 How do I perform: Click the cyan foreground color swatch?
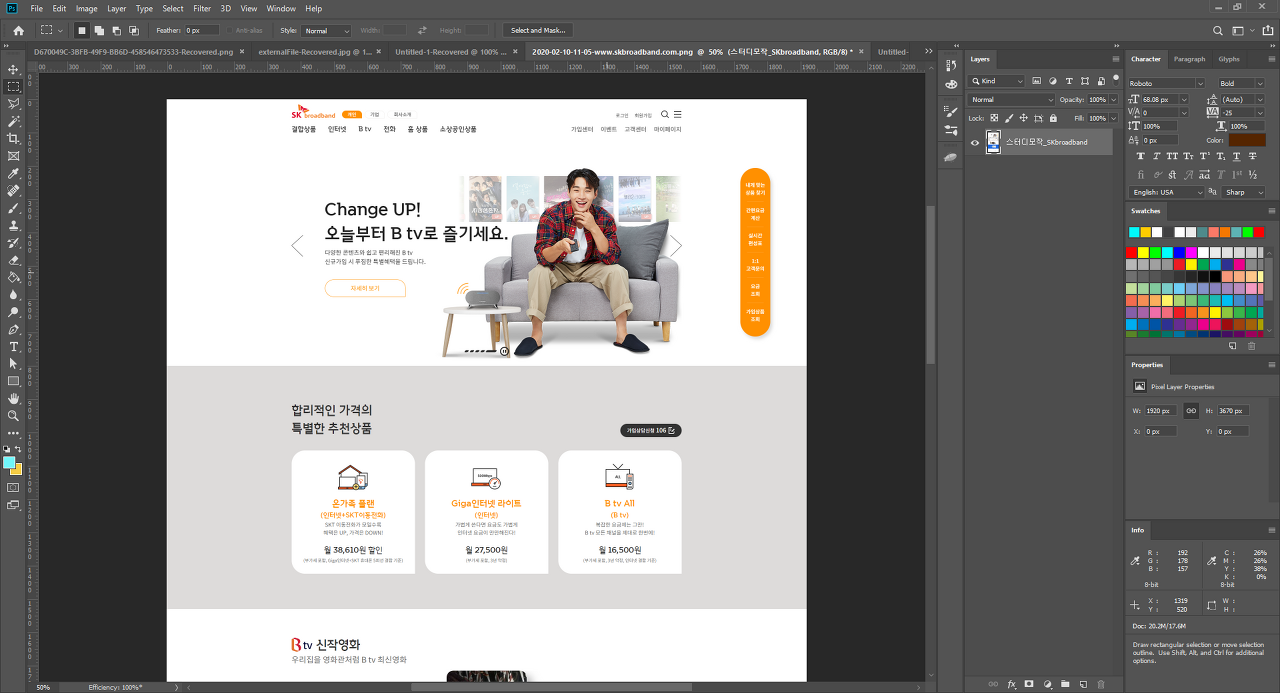point(9,462)
